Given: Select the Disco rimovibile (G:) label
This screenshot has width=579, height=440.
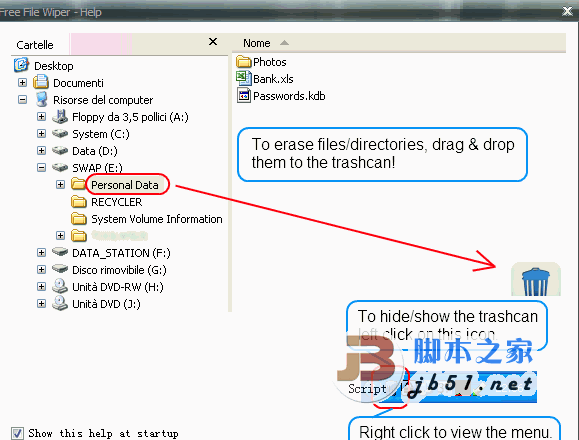Looking at the screenshot, I should (119, 270).
